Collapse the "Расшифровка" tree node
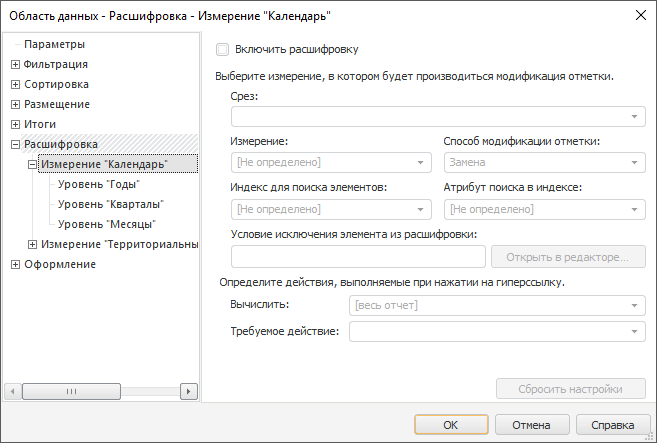This screenshot has width=657, height=443. (15, 144)
